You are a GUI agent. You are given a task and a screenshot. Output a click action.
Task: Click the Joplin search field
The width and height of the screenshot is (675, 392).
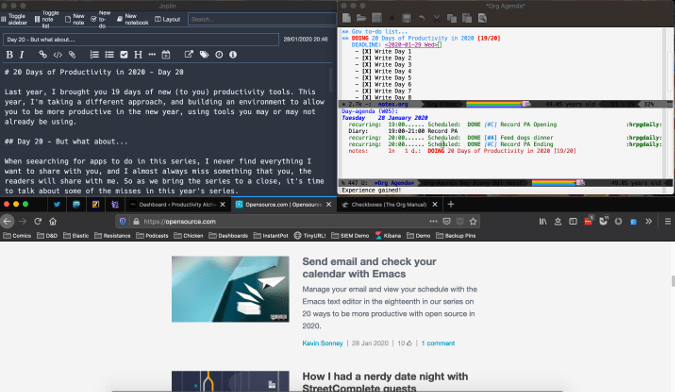pyautogui.click(x=262, y=19)
